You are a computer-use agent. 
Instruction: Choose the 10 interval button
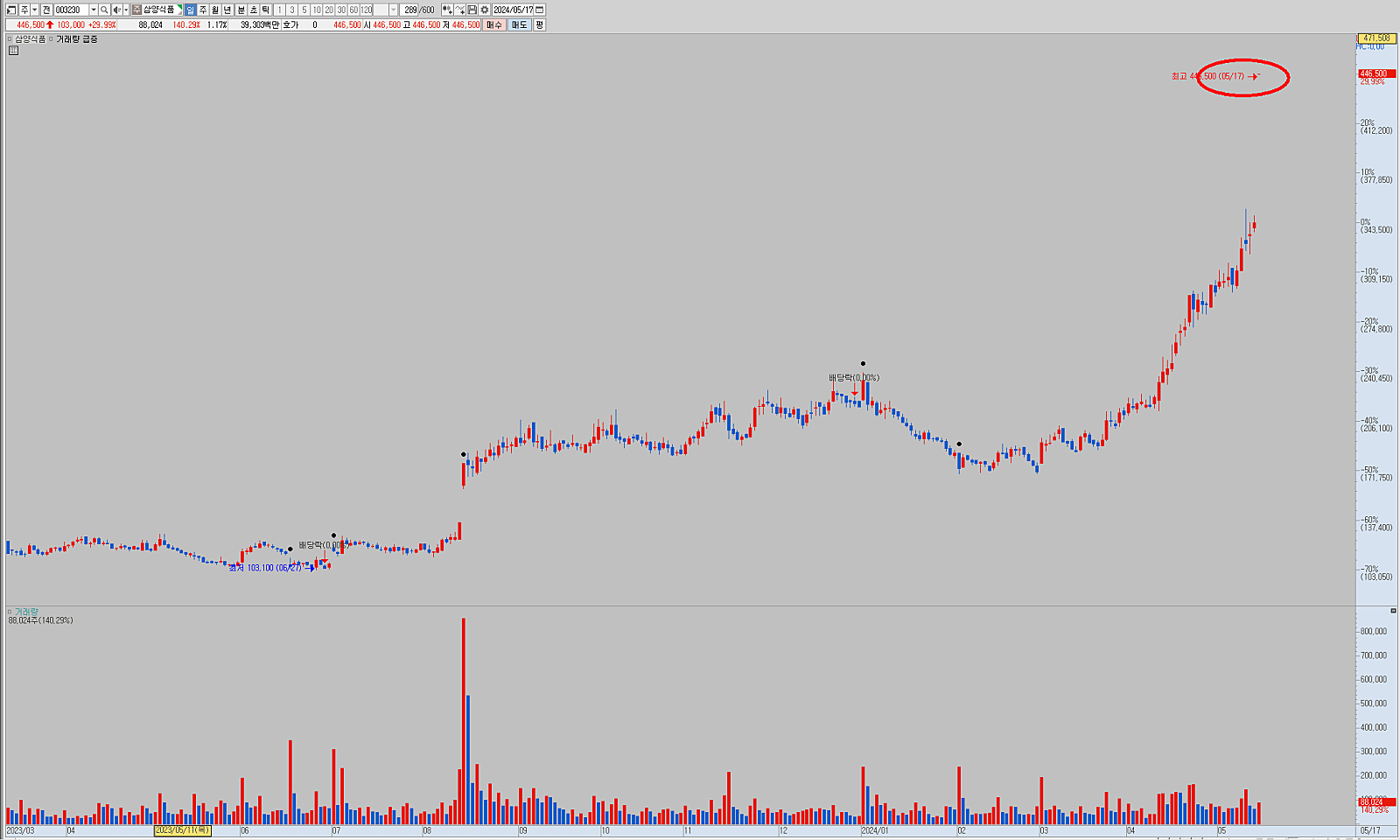[317, 10]
